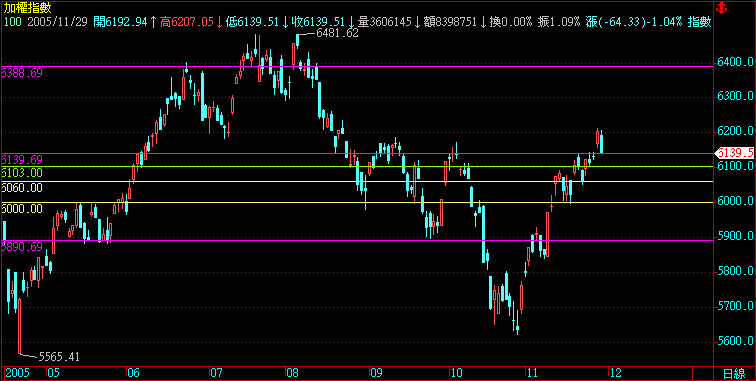756x381 pixels.
Task: Select the magenta line label 6139.69
Action: (22, 160)
